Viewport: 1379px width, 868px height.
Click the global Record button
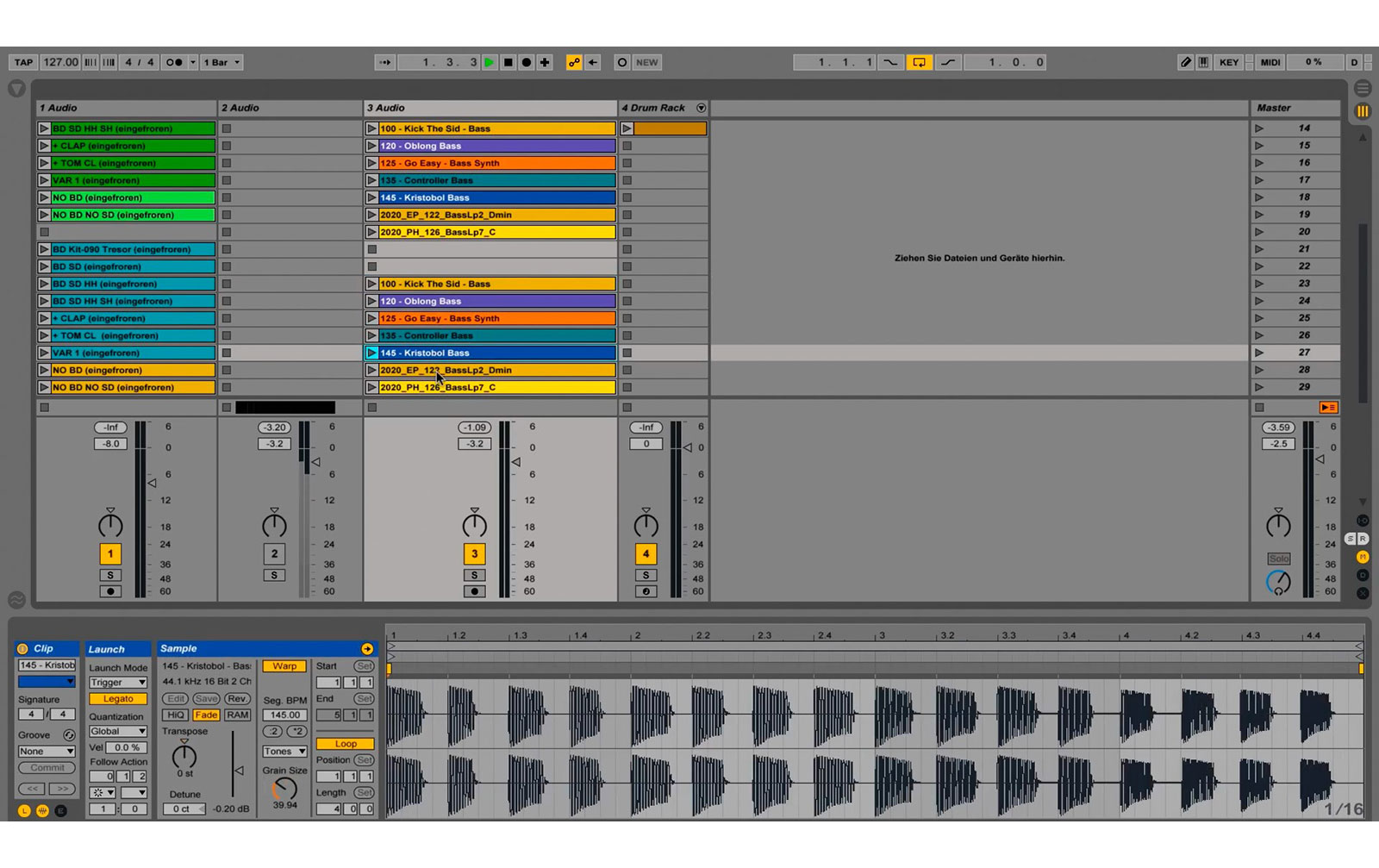527,62
